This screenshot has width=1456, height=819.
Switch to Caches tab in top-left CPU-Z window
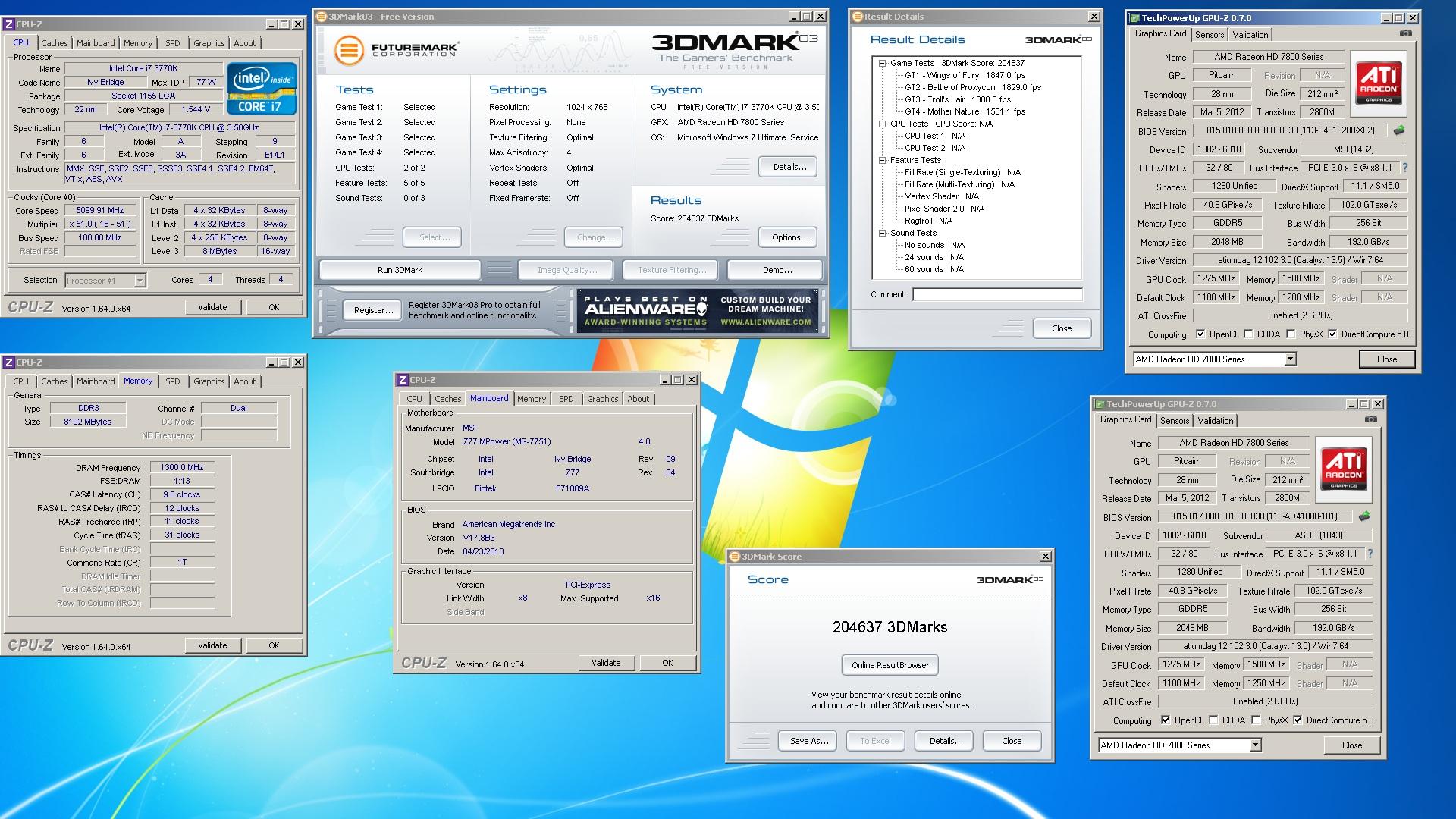(55, 43)
